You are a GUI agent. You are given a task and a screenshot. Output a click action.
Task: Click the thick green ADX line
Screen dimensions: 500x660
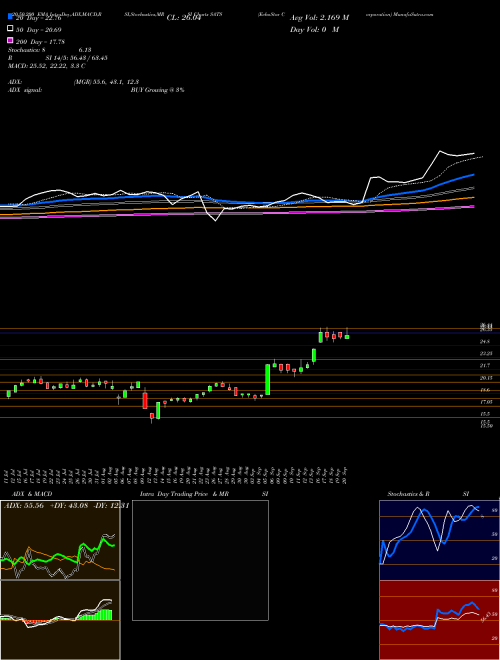pyautogui.click(x=58, y=554)
